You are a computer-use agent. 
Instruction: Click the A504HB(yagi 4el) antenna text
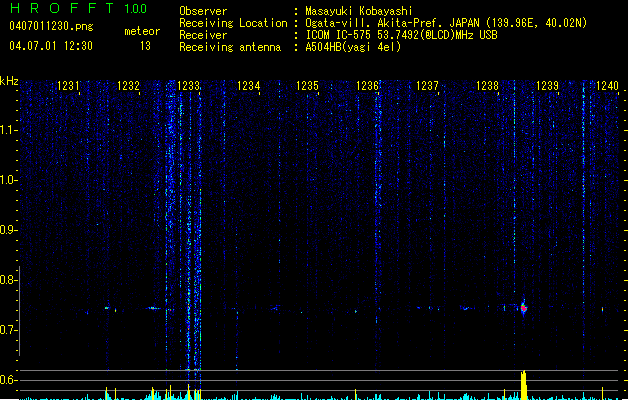(x=353, y=47)
